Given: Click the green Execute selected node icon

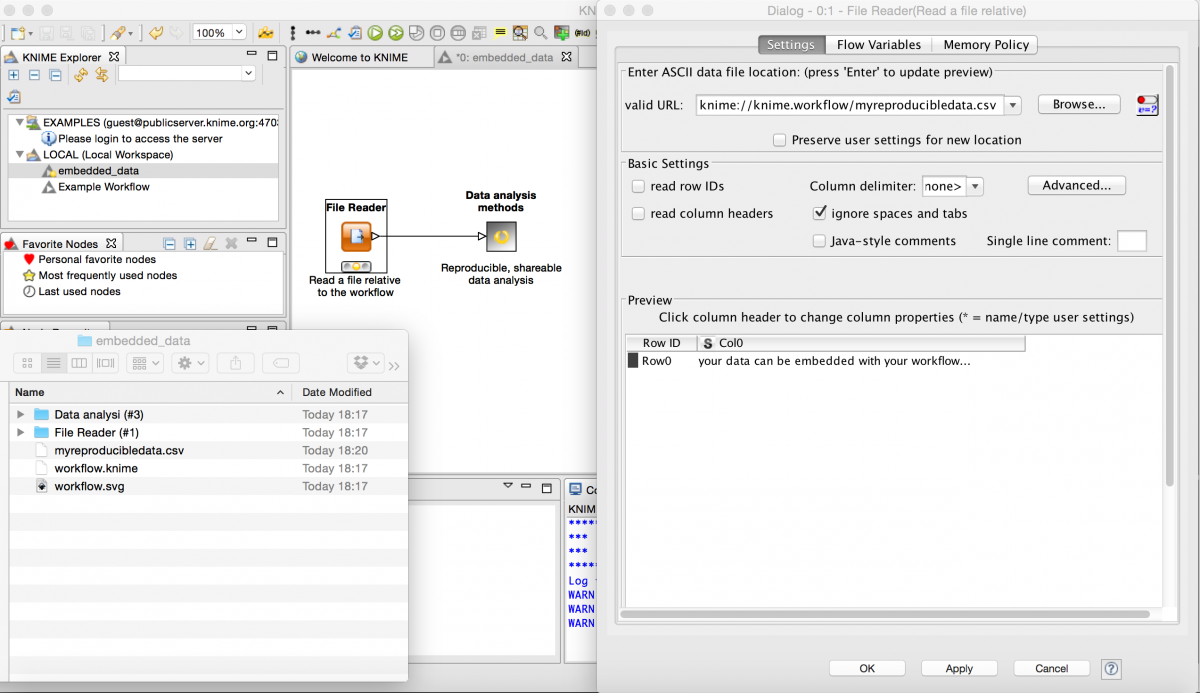Looking at the screenshot, I should [x=375, y=32].
